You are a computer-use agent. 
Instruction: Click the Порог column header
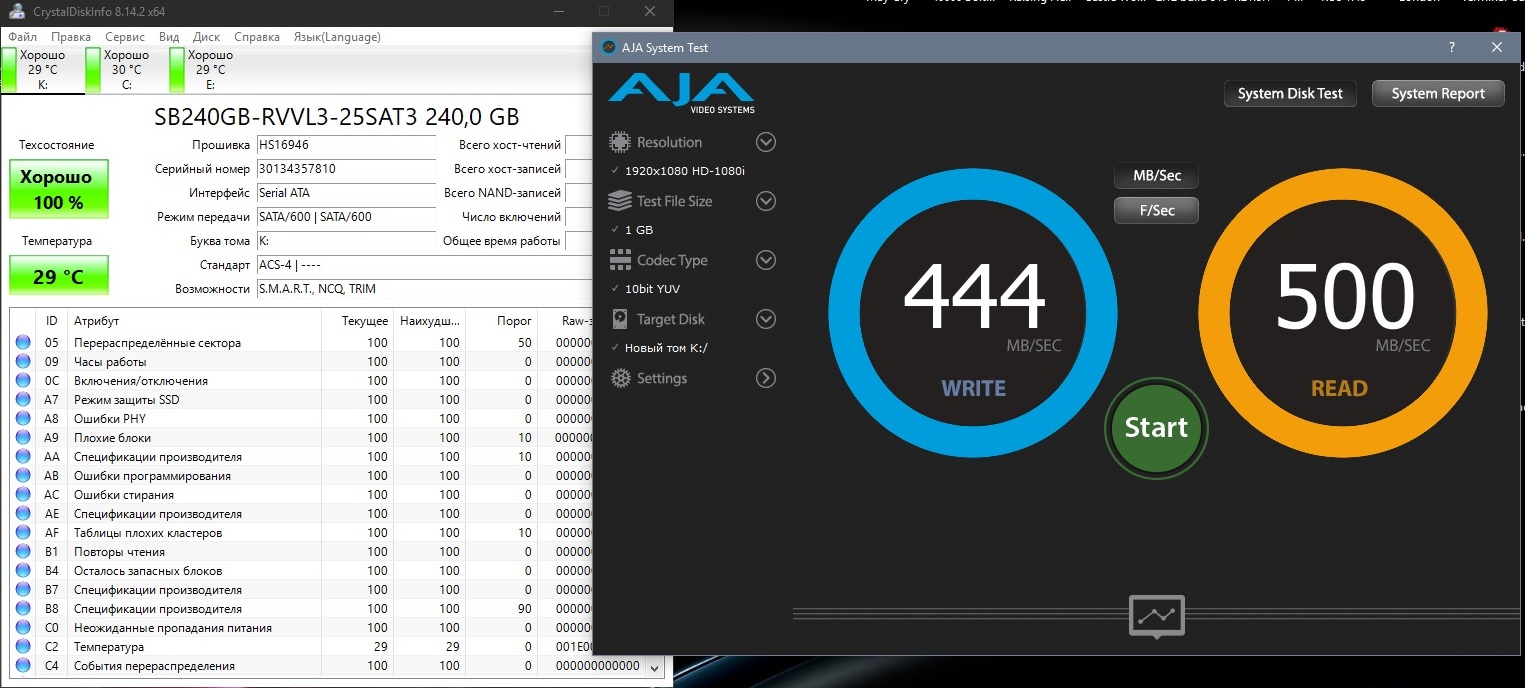tap(501, 321)
